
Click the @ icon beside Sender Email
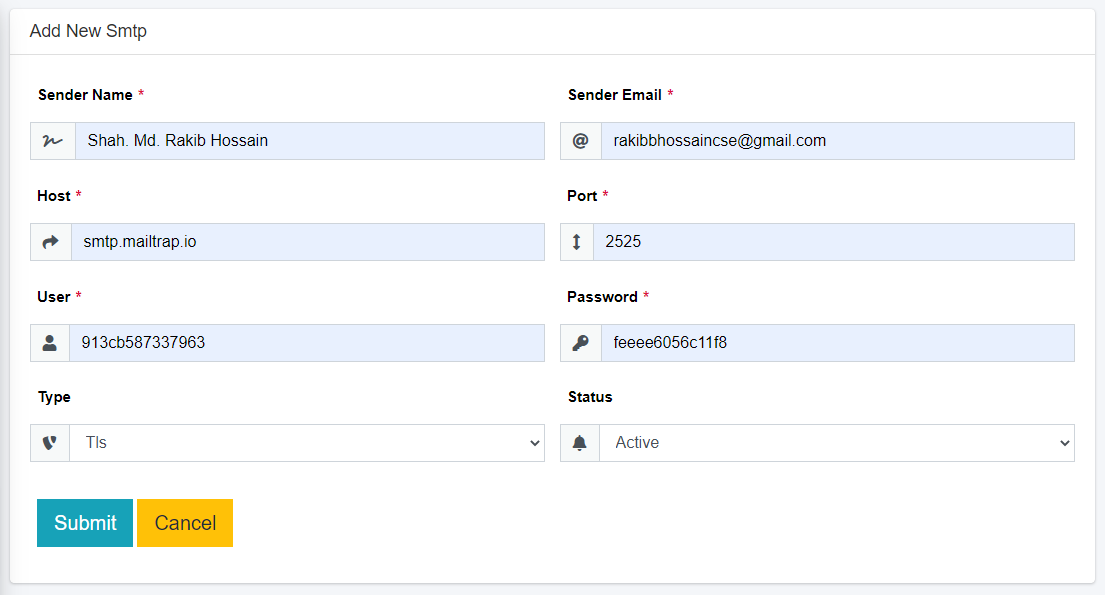click(x=580, y=141)
